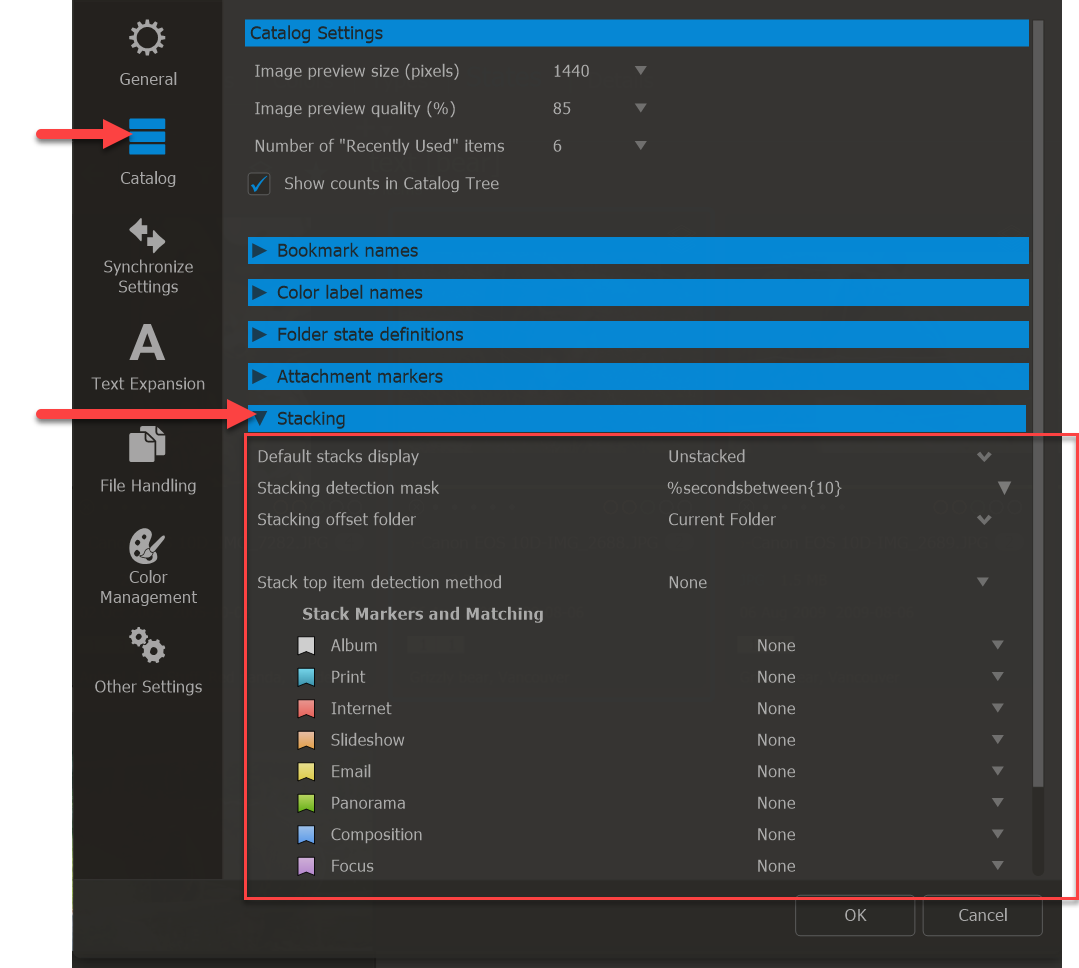Click the Current Folder value
The height and width of the screenshot is (968, 1079).
(x=722, y=519)
